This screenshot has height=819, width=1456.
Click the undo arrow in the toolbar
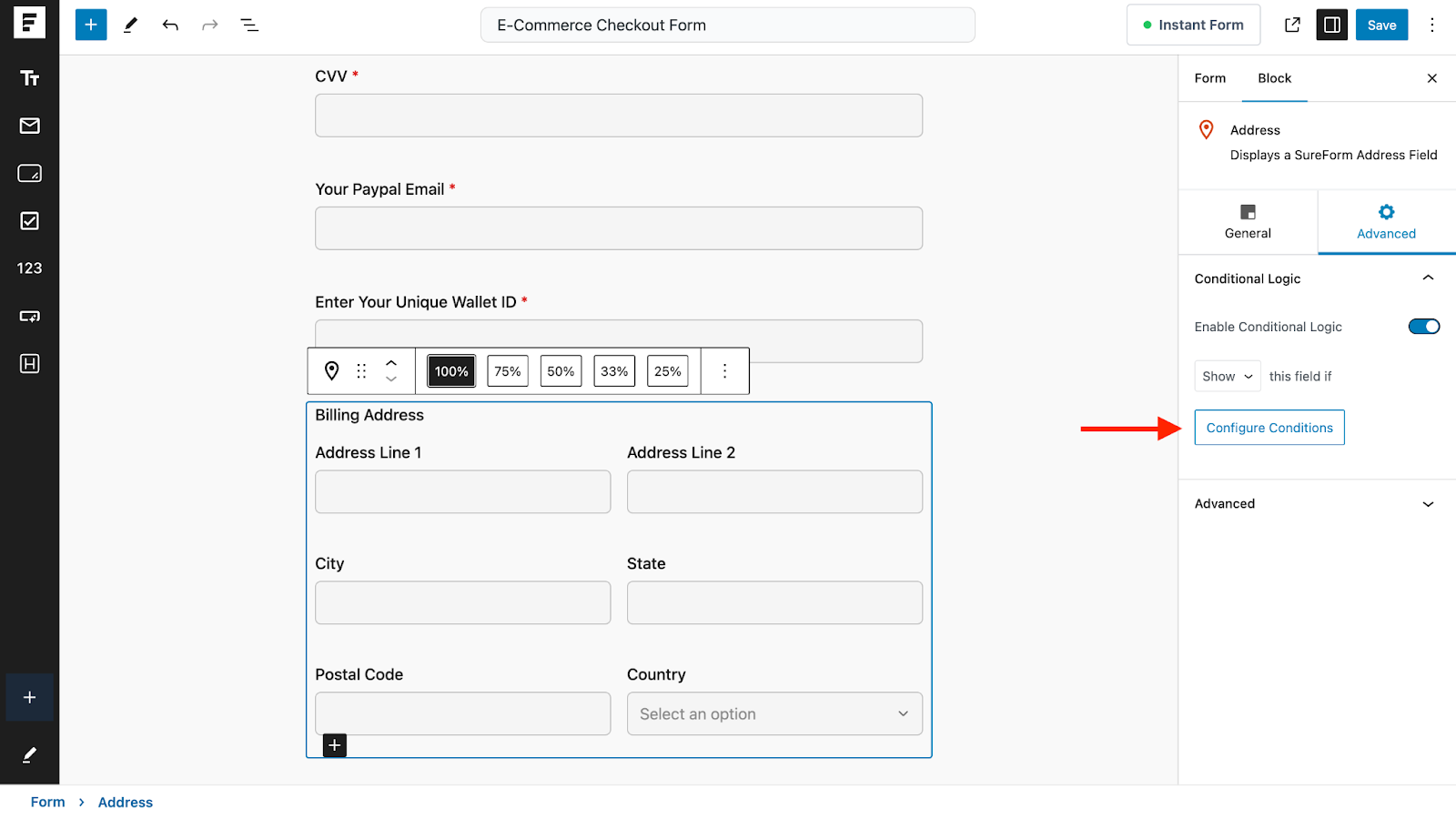[169, 25]
